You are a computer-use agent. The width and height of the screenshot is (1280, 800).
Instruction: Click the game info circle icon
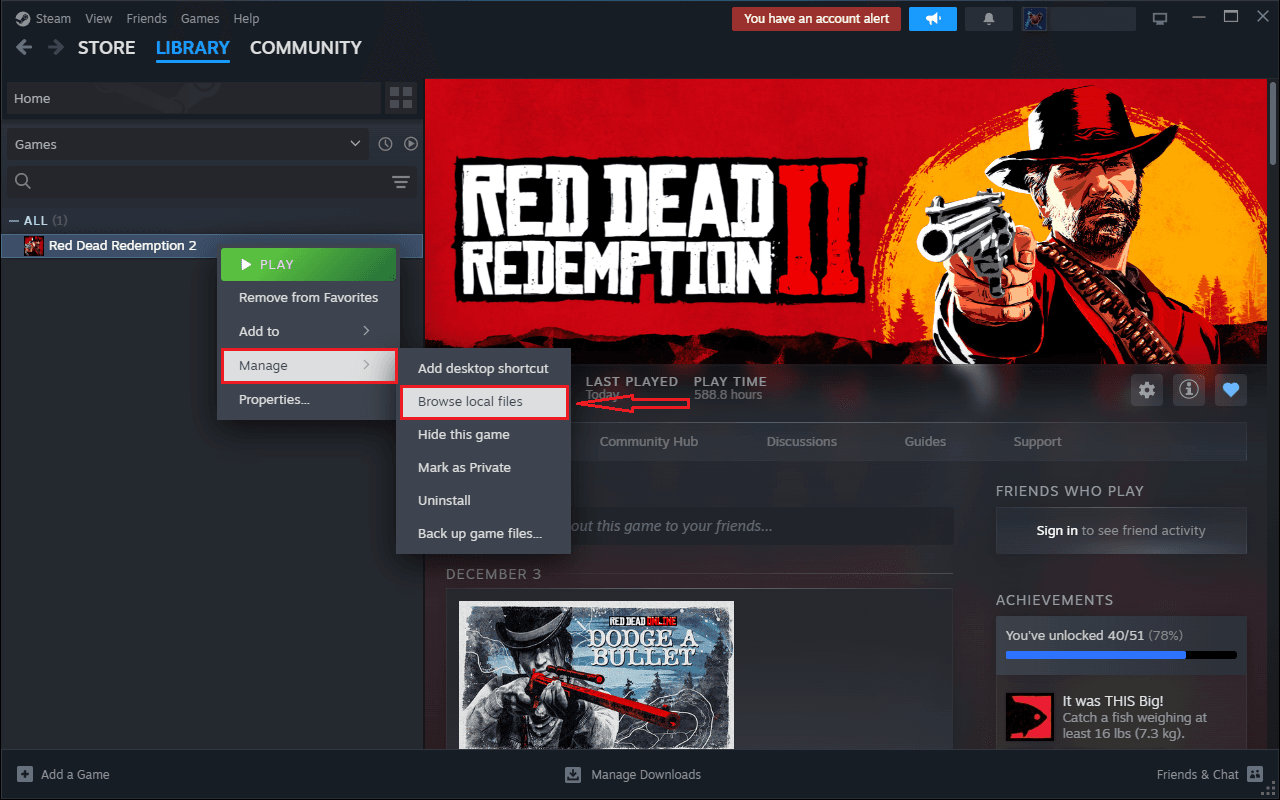(1188, 390)
